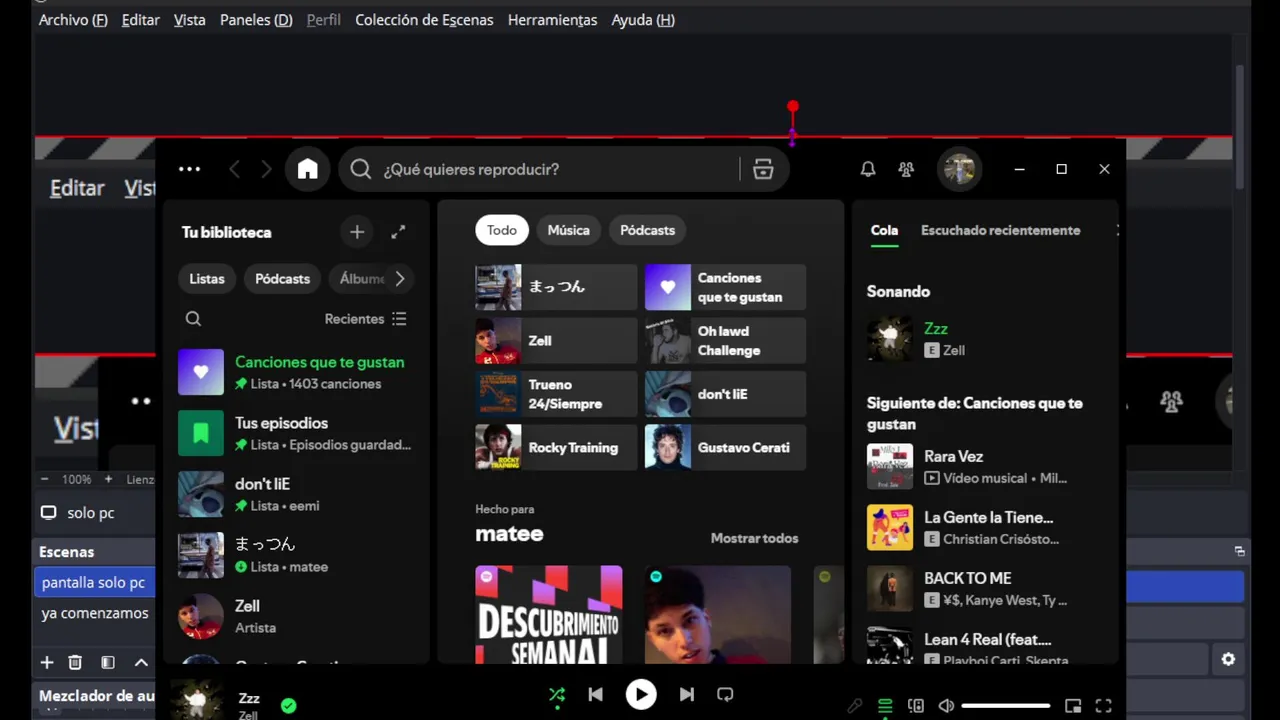
Task: Go to Spotify Home via house icon
Action: pyautogui.click(x=307, y=169)
